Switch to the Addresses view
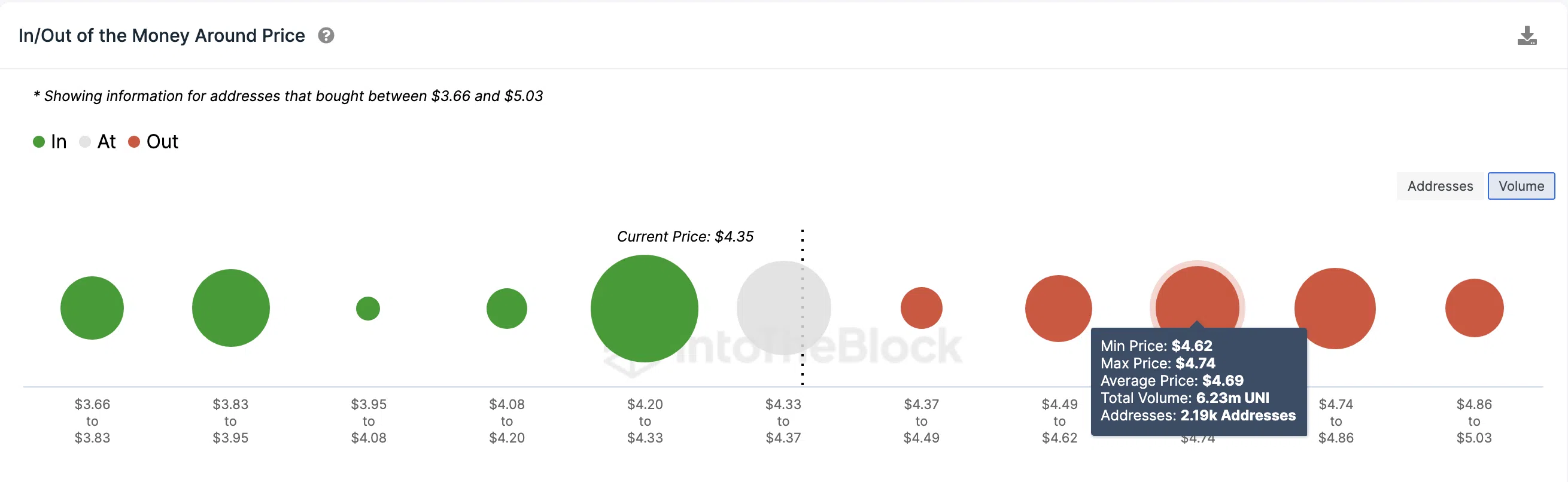 [1440, 186]
